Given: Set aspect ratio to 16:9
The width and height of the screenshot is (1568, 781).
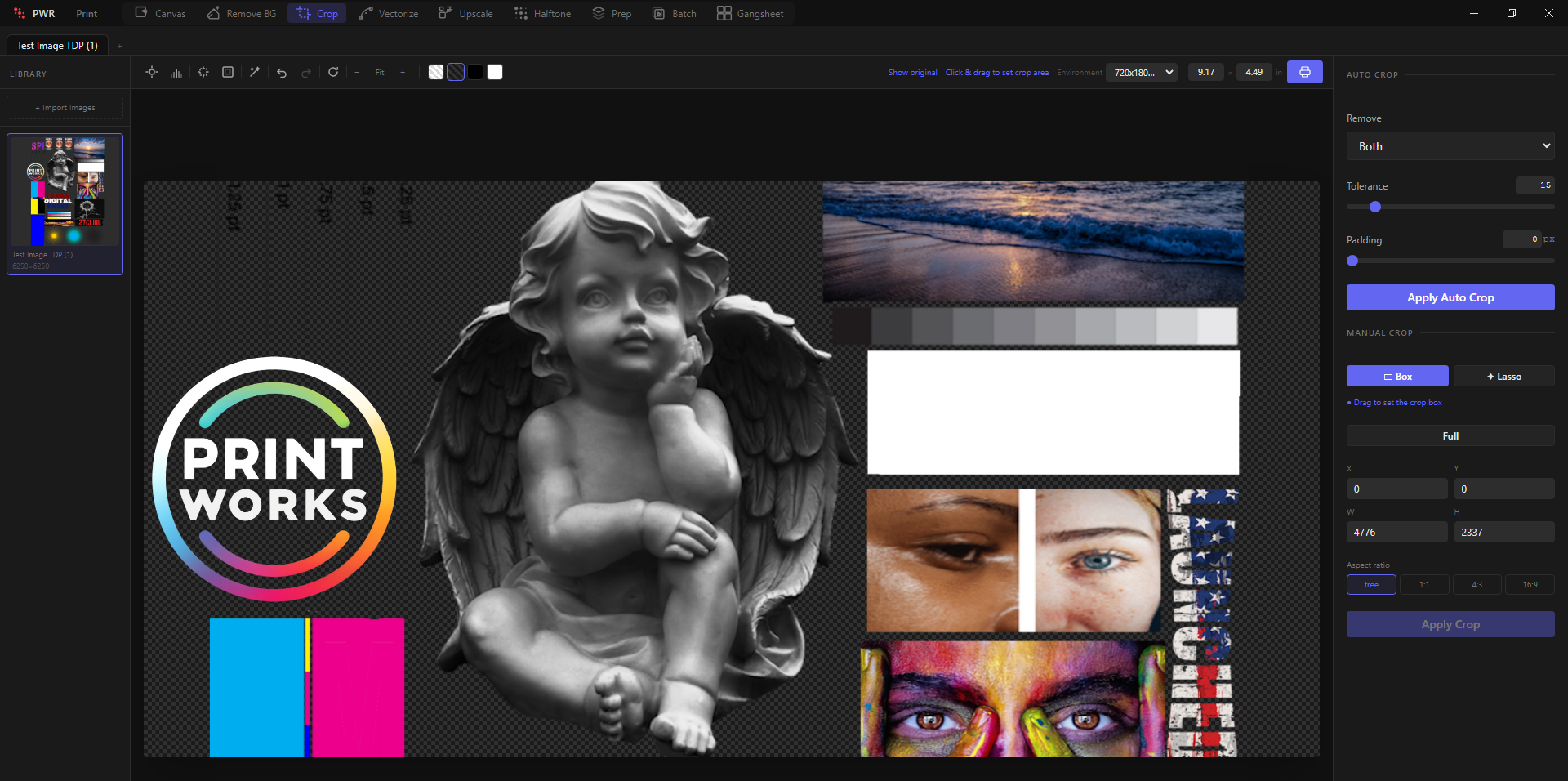Looking at the screenshot, I should (x=1530, y=584).
